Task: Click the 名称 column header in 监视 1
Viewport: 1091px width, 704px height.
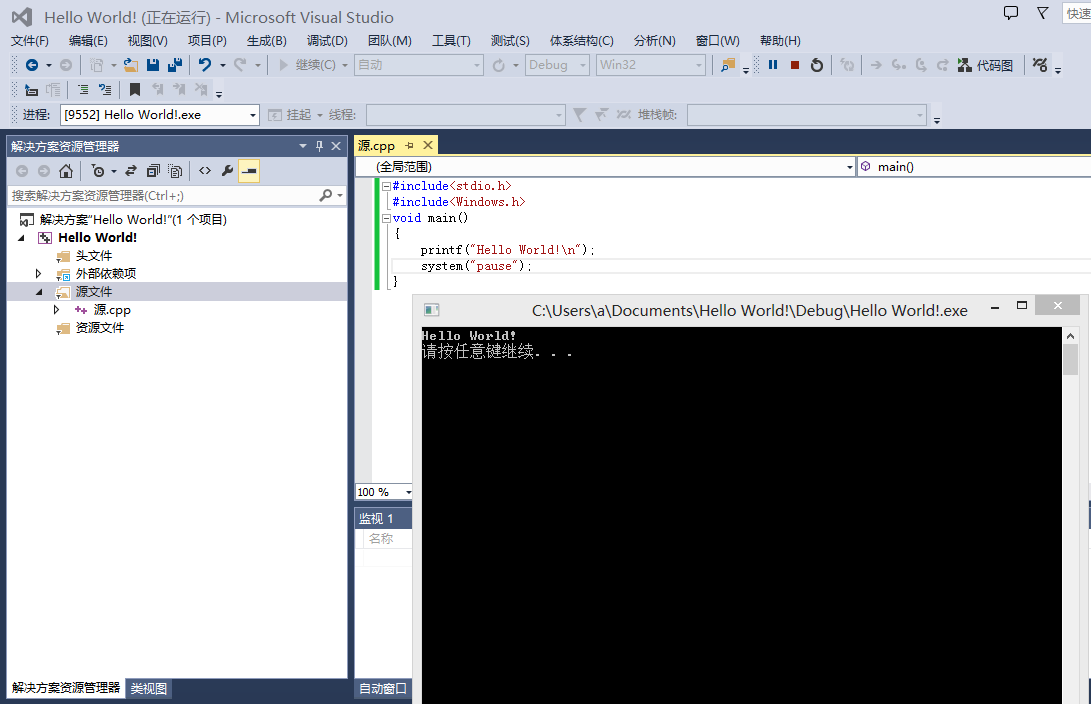Action: [381, 538]
